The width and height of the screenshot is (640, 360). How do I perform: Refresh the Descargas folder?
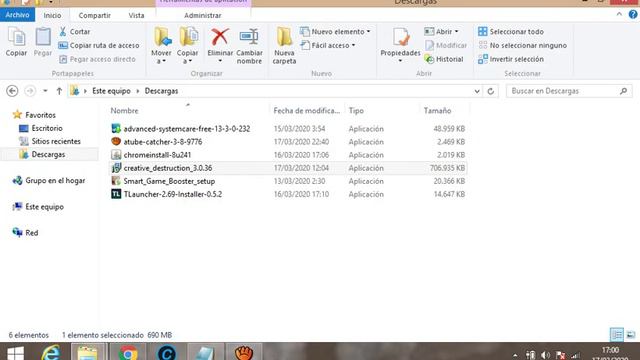point(491,91)
